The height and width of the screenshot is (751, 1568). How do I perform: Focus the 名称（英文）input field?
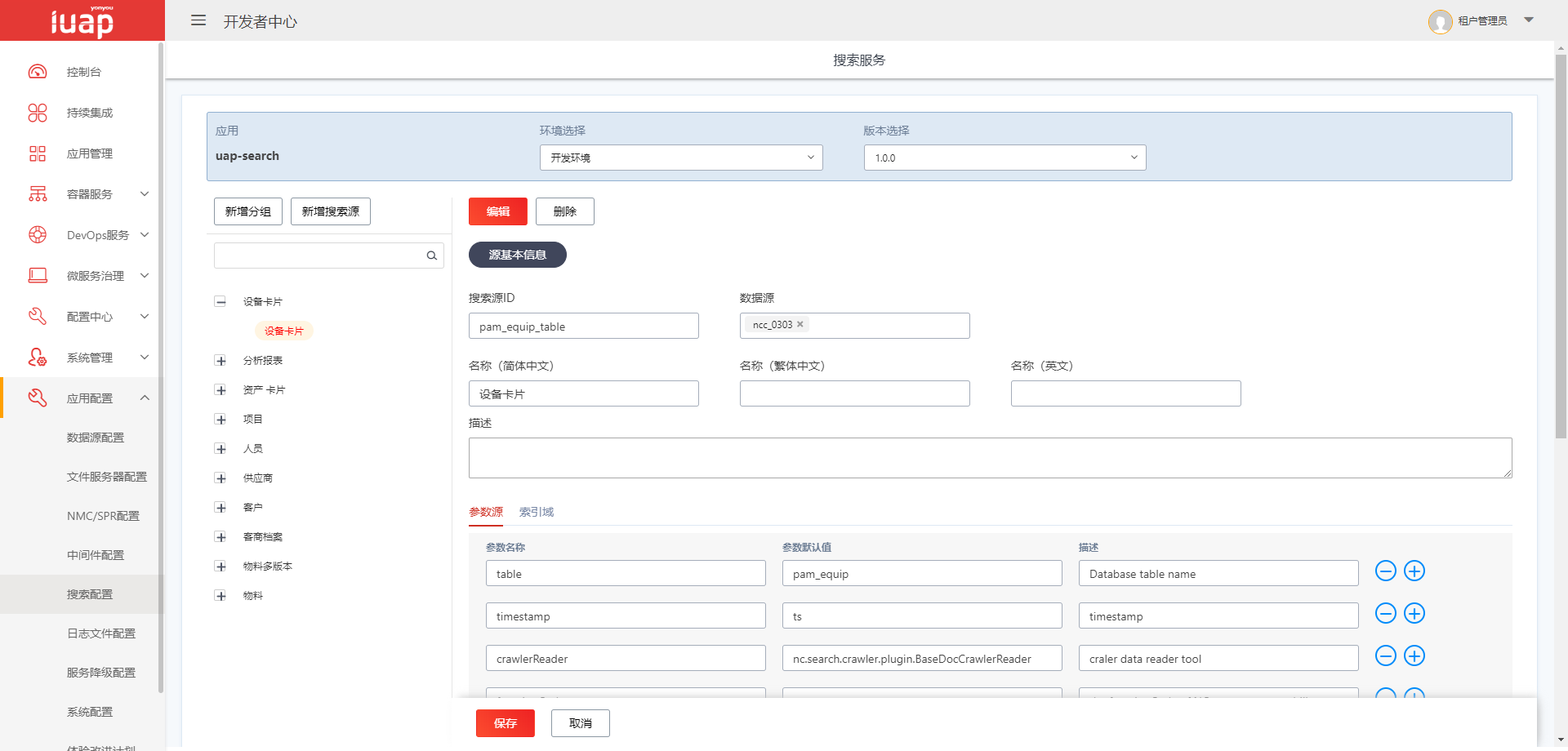(1126, 393)
